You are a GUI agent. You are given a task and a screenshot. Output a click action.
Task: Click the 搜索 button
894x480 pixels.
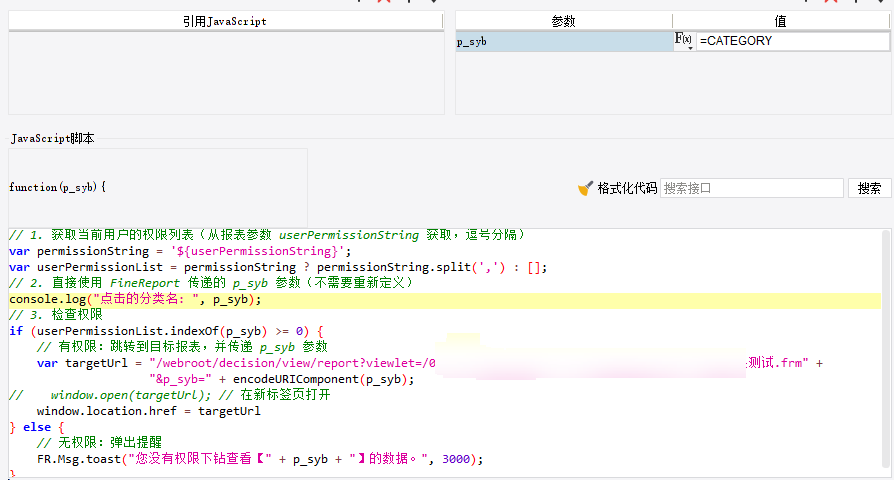click(x=869, y=188)
